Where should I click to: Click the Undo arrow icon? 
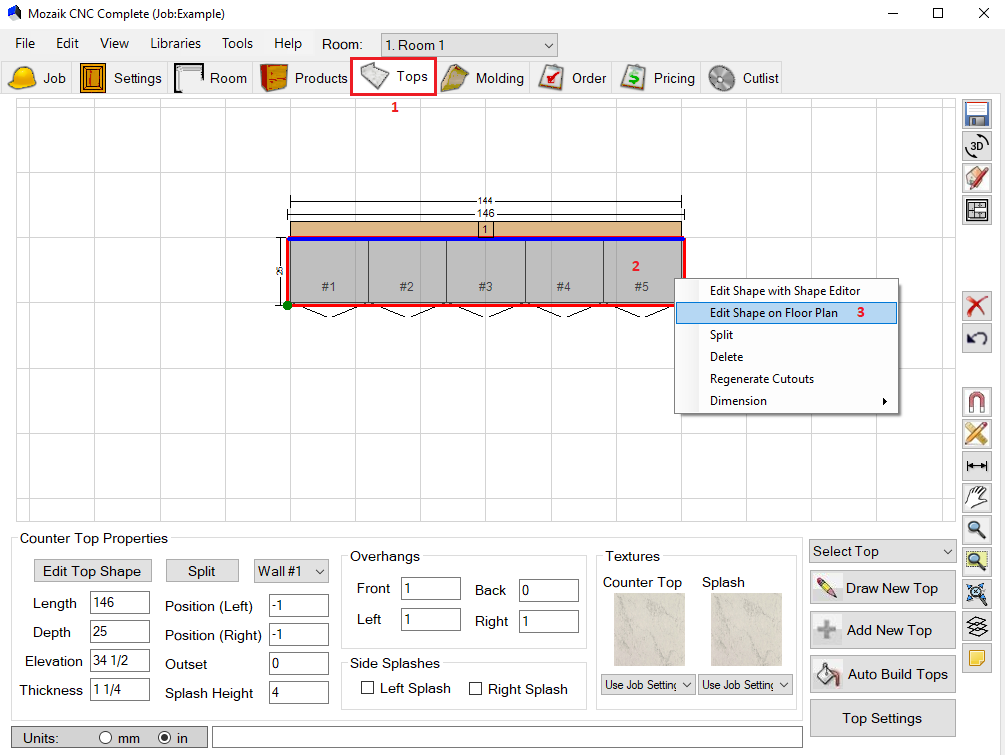[x=976, y=338]
